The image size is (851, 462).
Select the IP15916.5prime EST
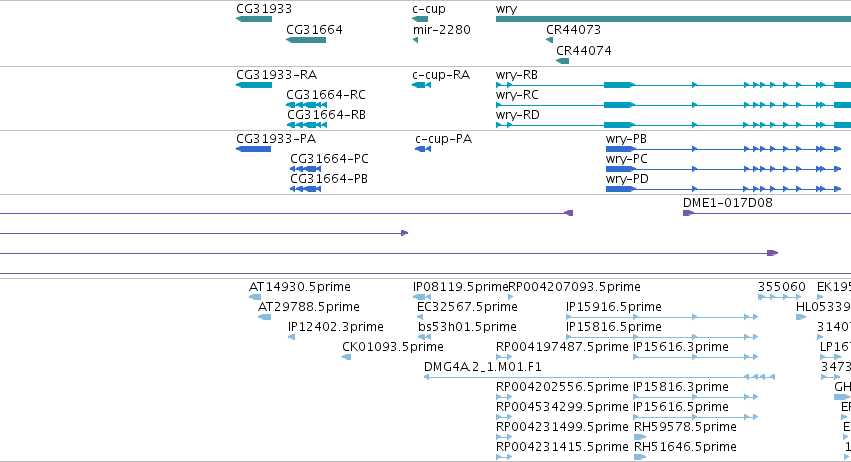662,317
